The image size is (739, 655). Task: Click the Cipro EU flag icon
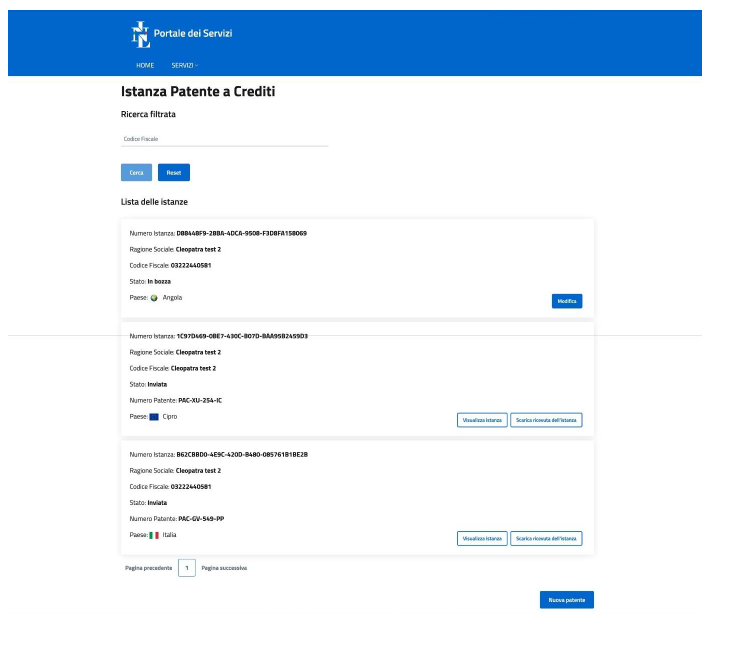coord(154,417)
